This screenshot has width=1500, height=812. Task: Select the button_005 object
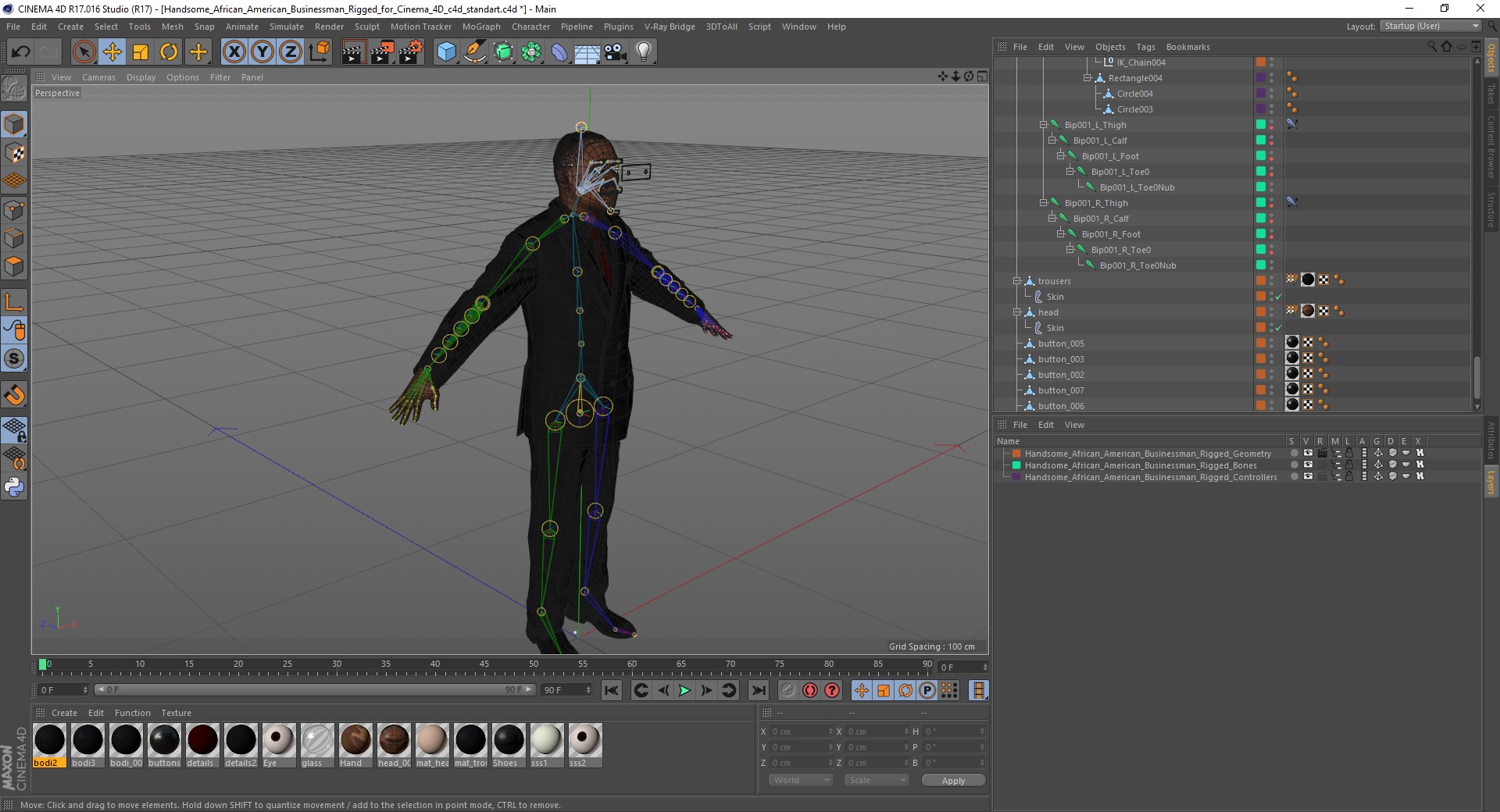1061,344
